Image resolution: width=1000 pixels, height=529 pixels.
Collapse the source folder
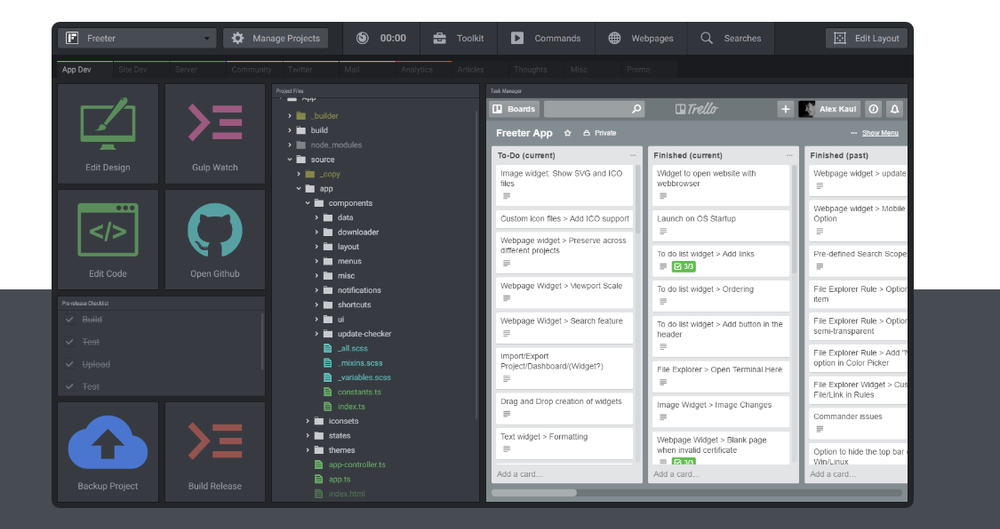(x=290, y=160)
